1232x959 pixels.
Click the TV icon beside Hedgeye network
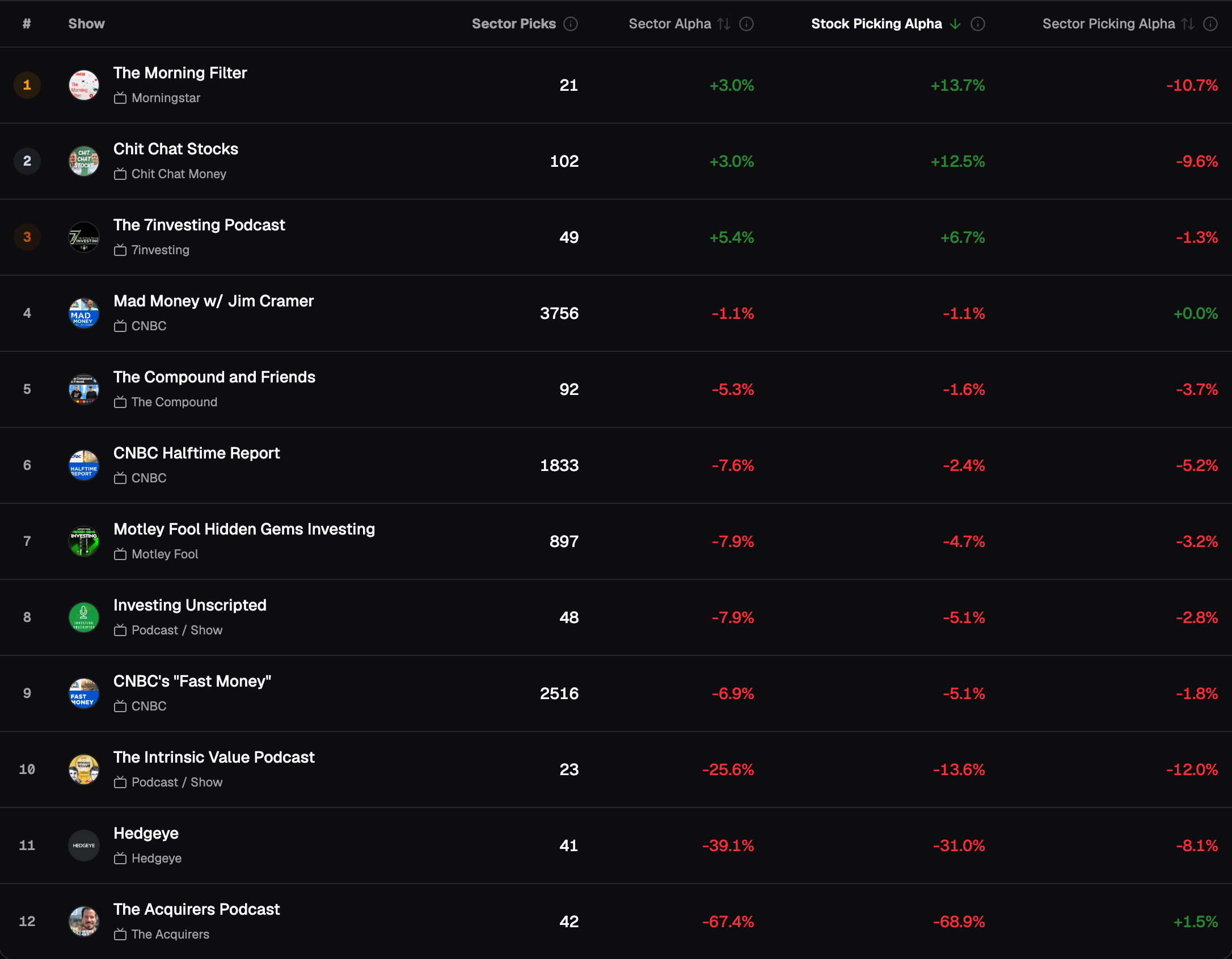(x=120, y=859)
